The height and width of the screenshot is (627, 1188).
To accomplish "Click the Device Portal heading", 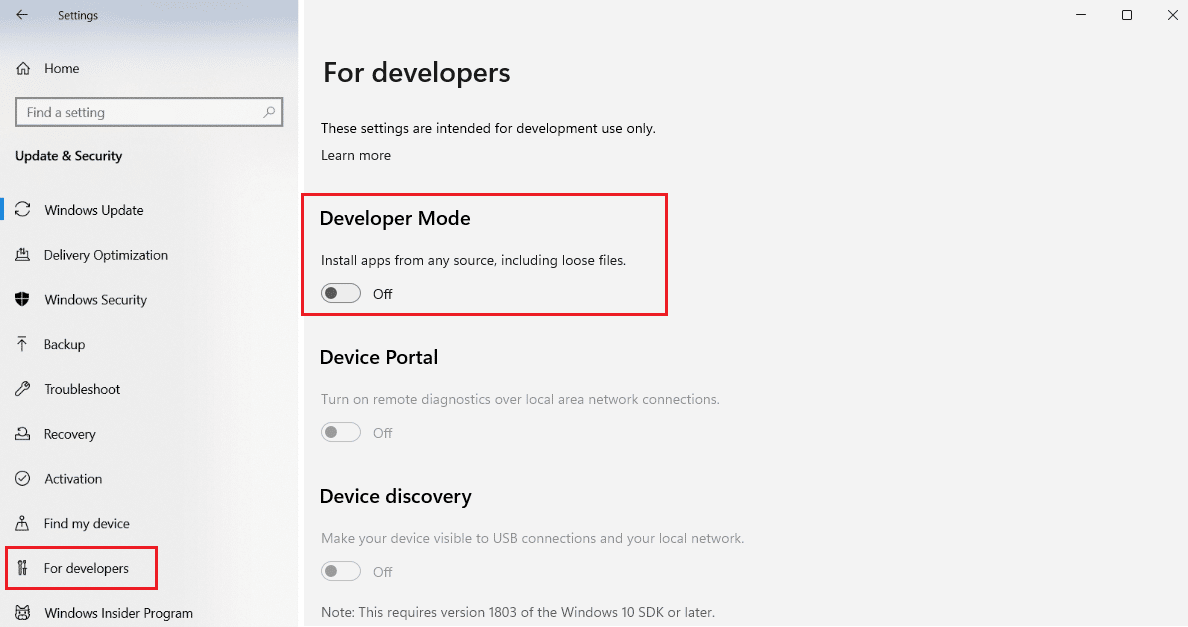I will coord(379,357).
